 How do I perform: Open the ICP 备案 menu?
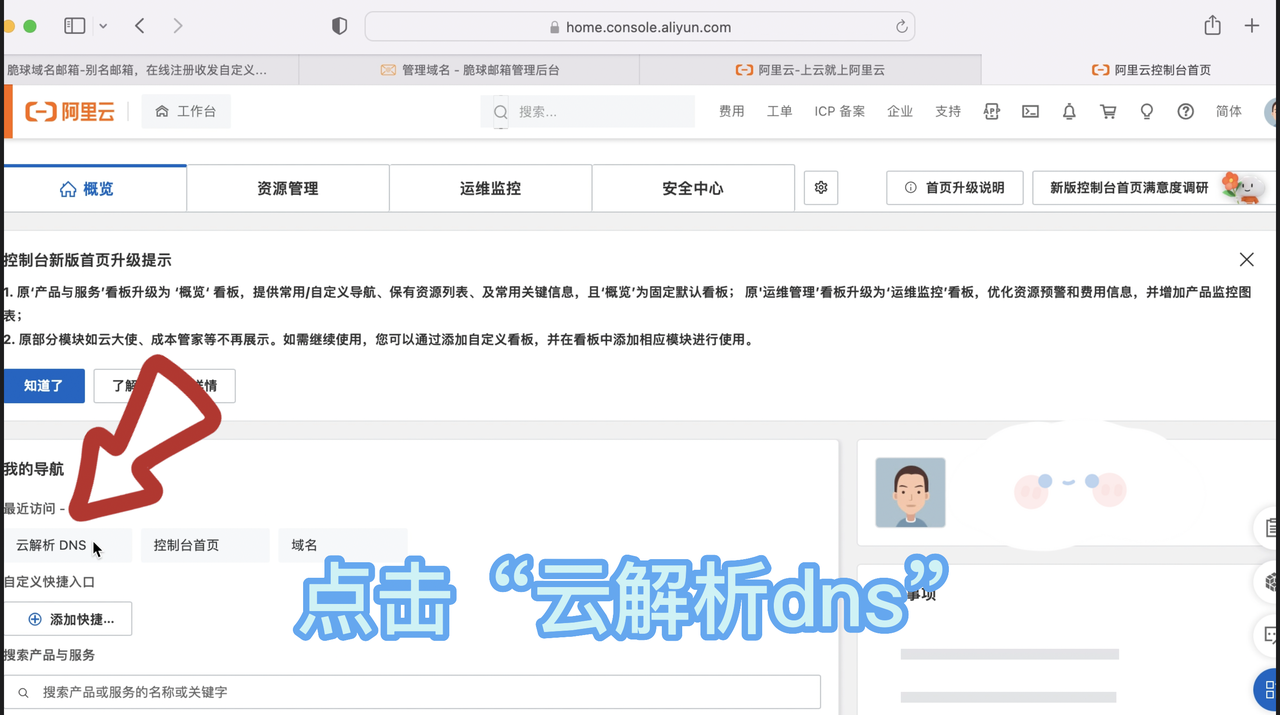click(x=840, y=111)
